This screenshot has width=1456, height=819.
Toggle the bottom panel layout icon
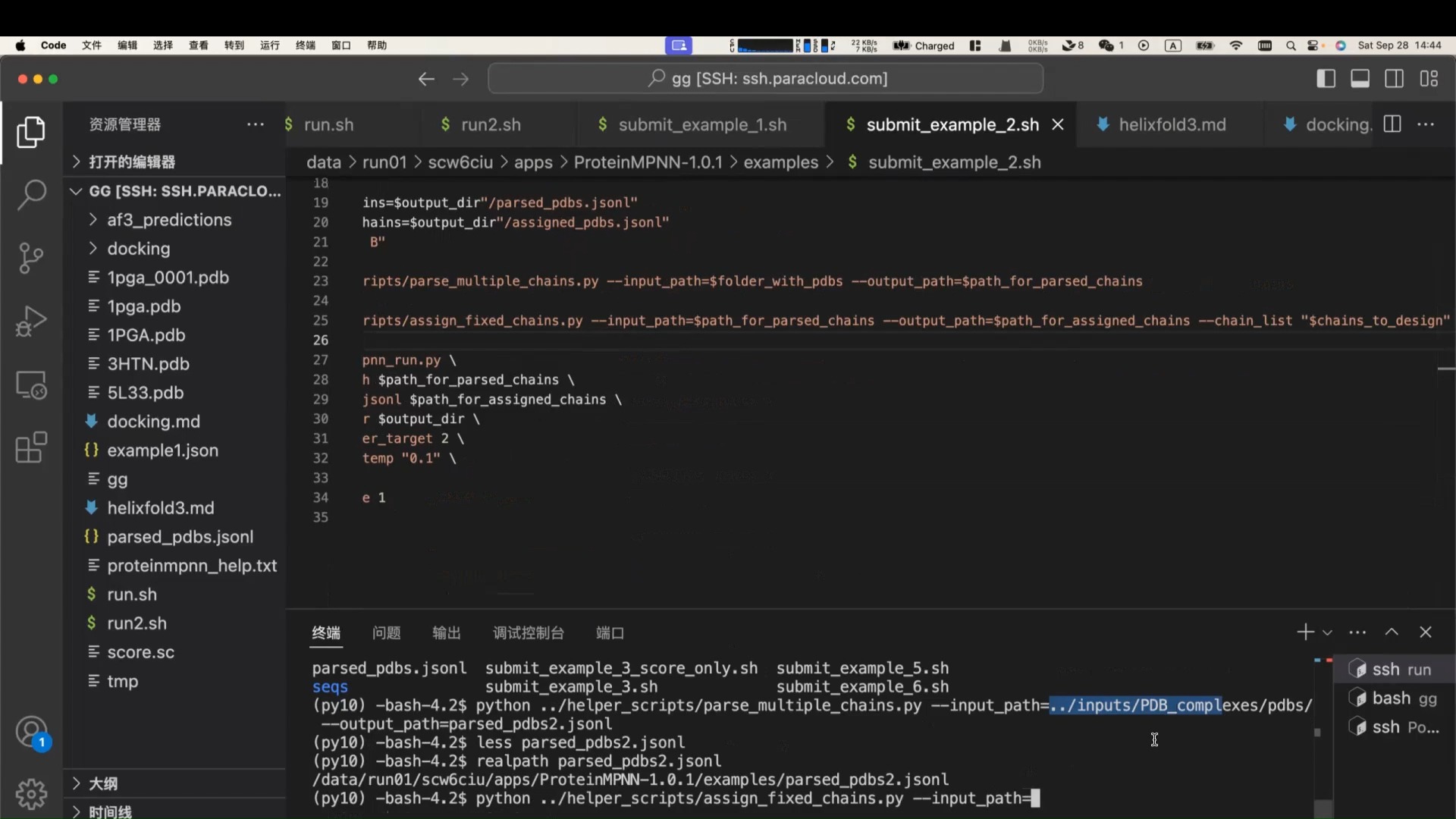click(1360, 79)
